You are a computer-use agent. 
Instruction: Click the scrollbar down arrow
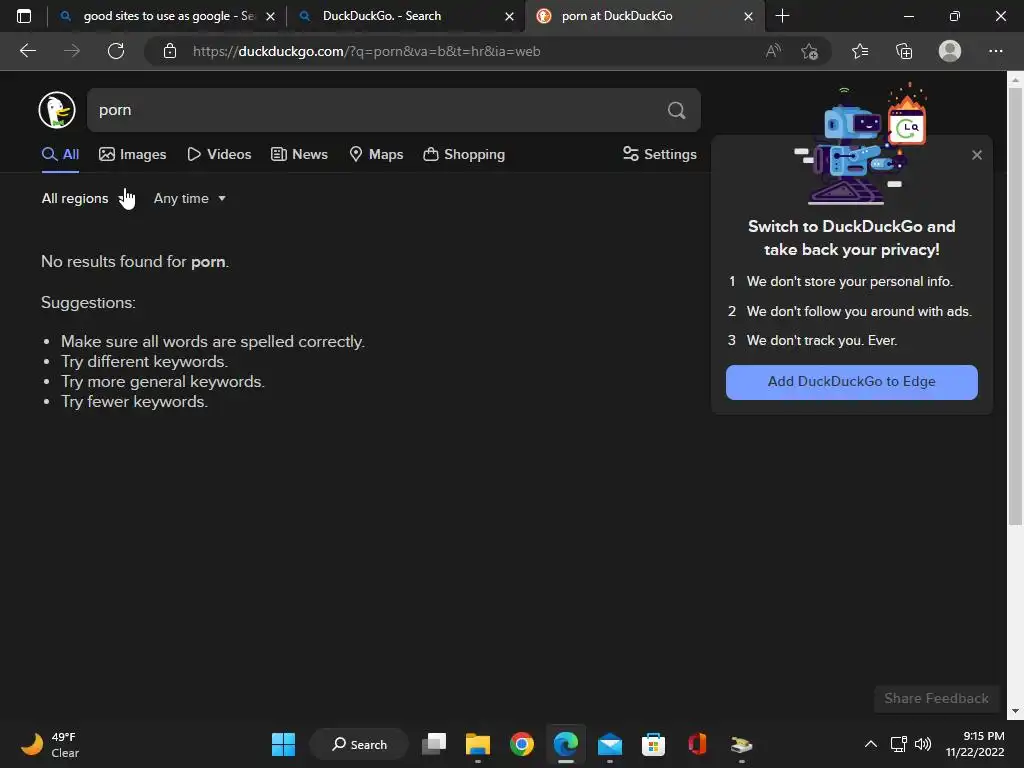[1015, 711]
